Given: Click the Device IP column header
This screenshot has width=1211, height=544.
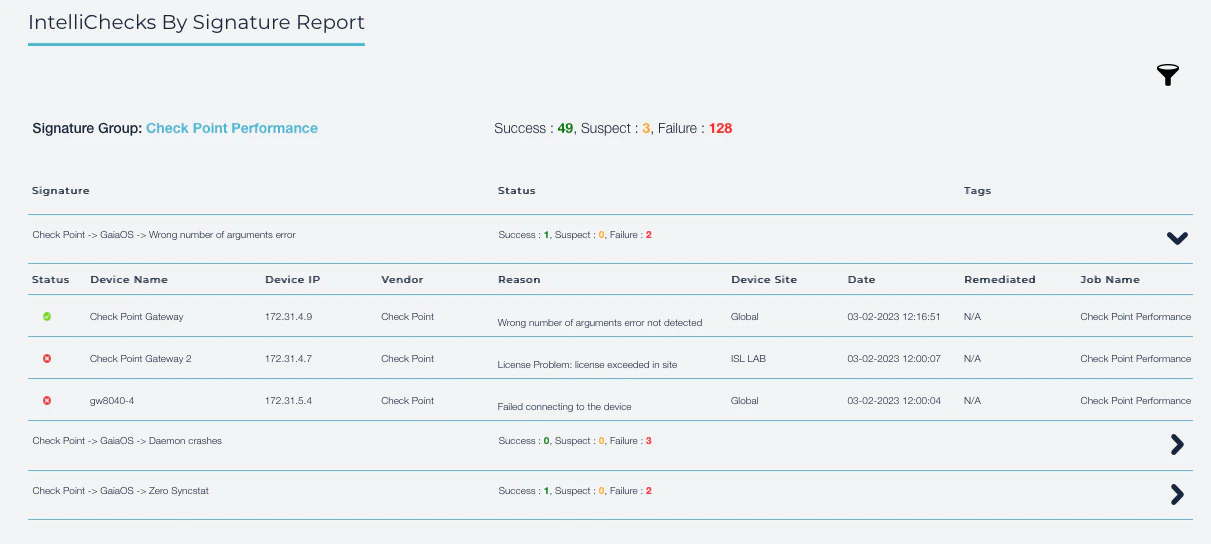Looking at the screenshot, I should pos(292,280).
